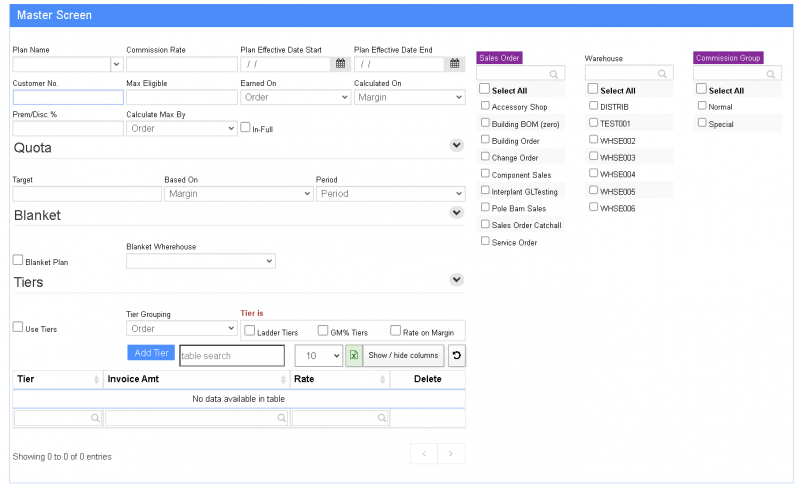
Task: Click Show / hide columns button
Action: (403, 355)
